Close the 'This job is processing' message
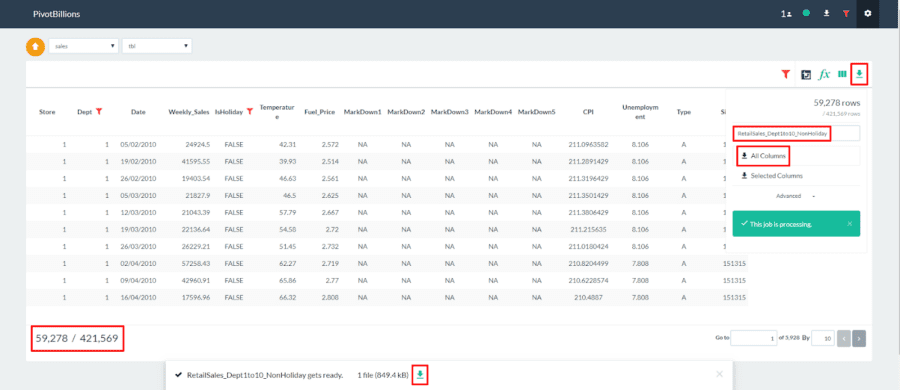Viewport: 900px width, 390px height. [849, 223]
